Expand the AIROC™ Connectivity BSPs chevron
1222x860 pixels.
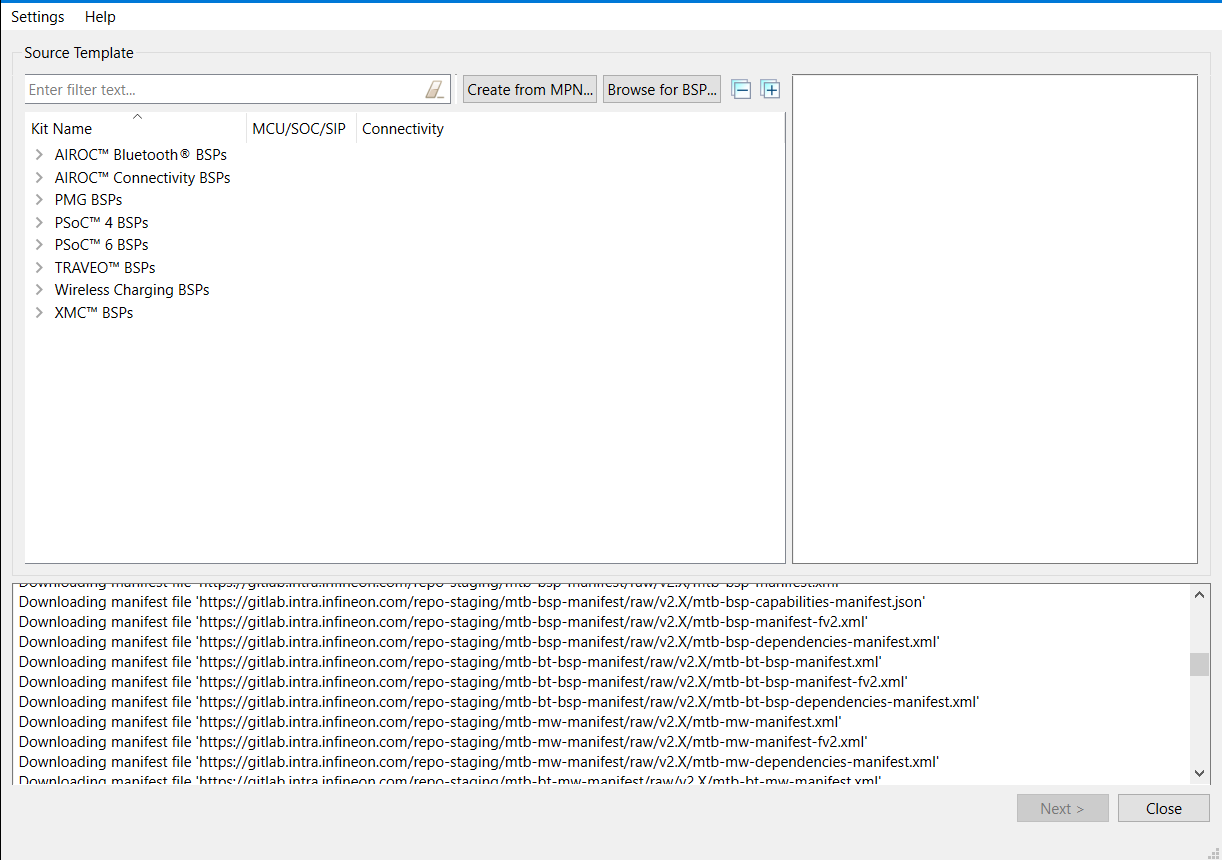coord(39,178)
